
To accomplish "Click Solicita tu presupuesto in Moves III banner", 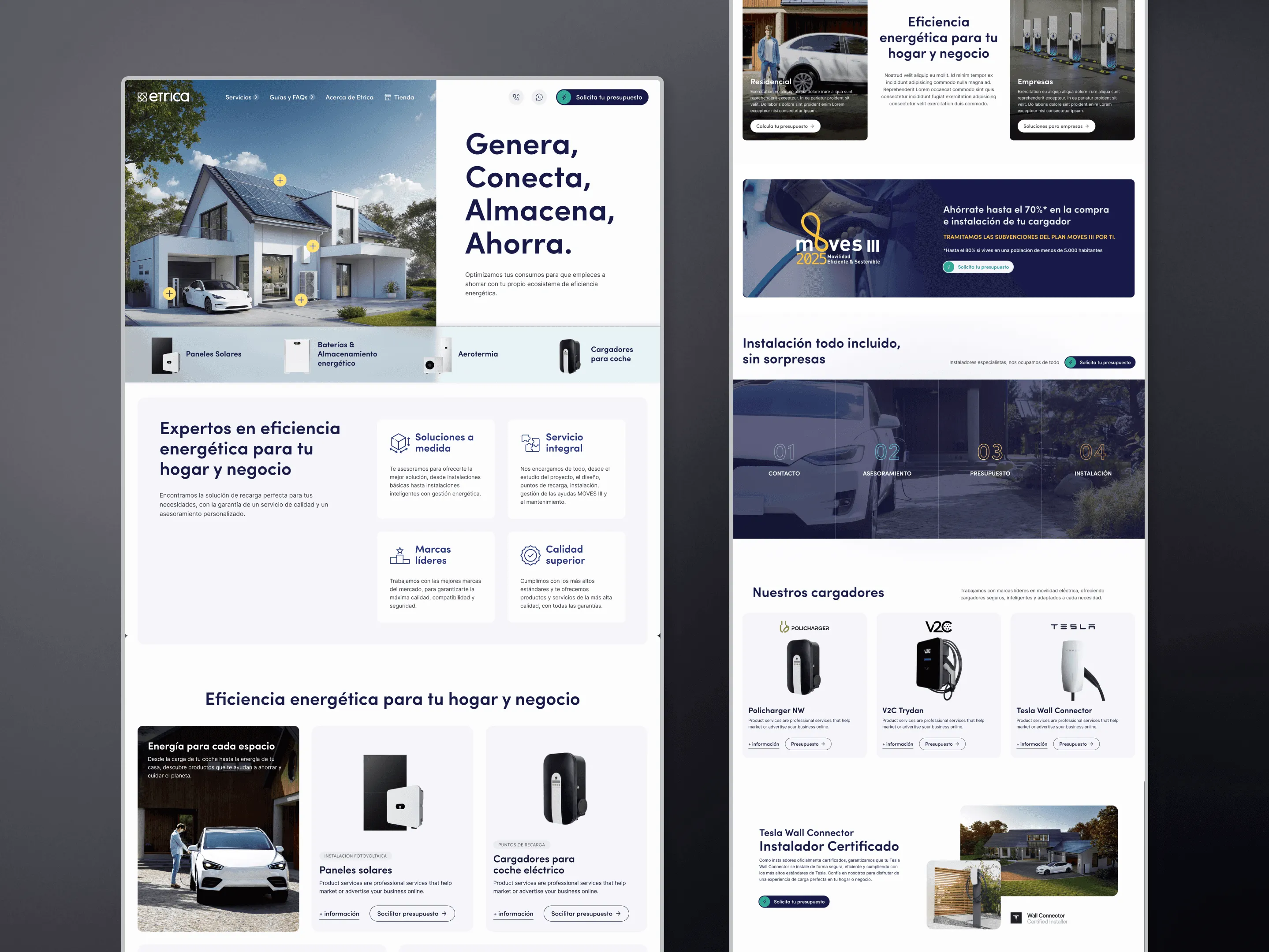I will click(x=978, y=267).
